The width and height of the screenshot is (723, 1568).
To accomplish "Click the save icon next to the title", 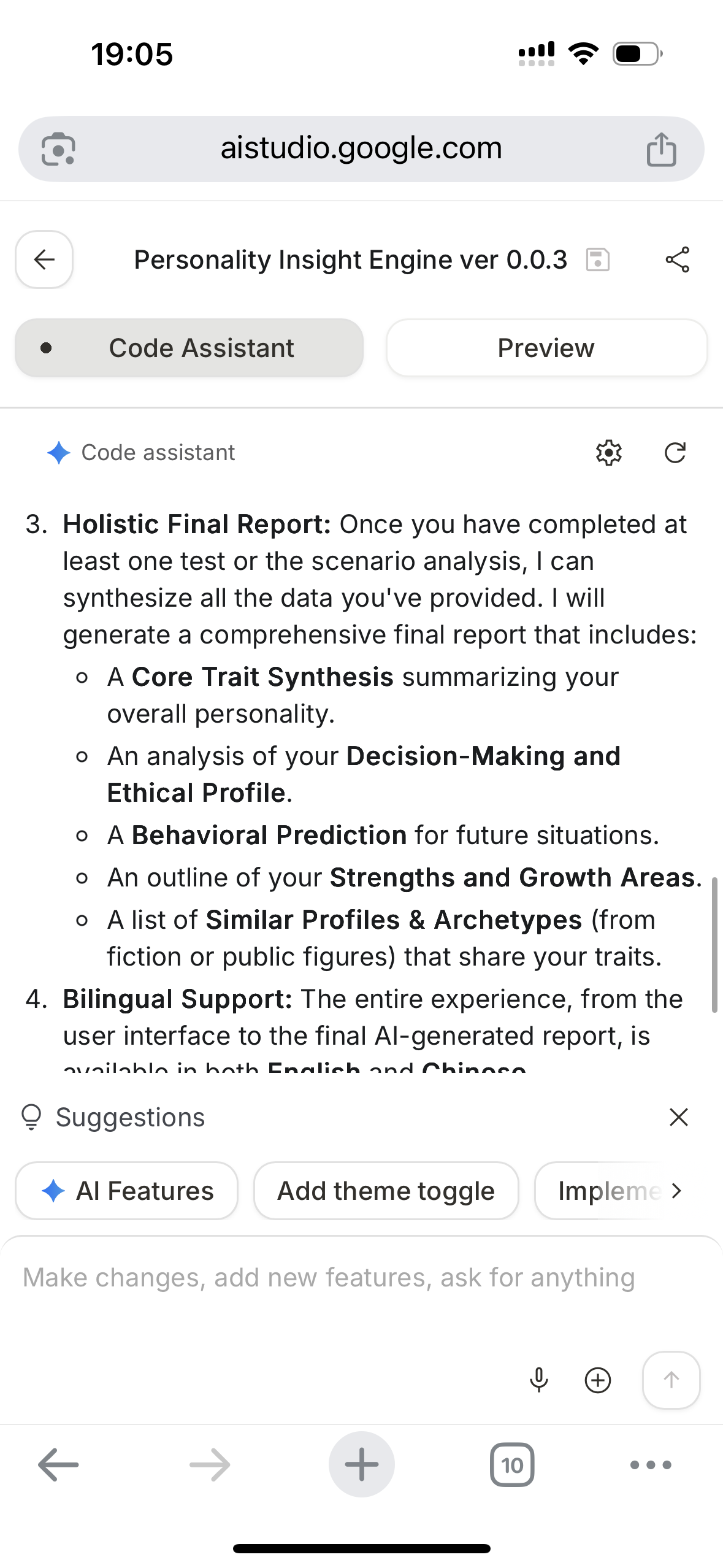I will click(597, 259).
